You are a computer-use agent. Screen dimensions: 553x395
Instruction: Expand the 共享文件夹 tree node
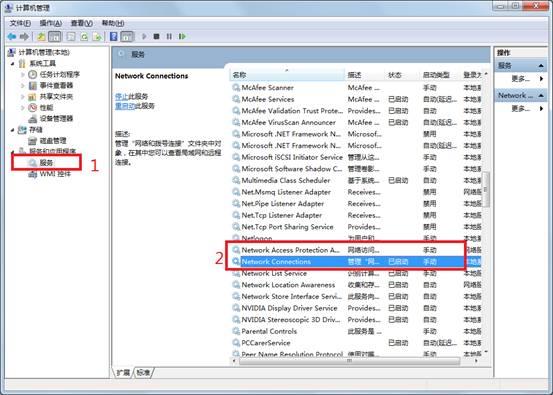[23, 96]
